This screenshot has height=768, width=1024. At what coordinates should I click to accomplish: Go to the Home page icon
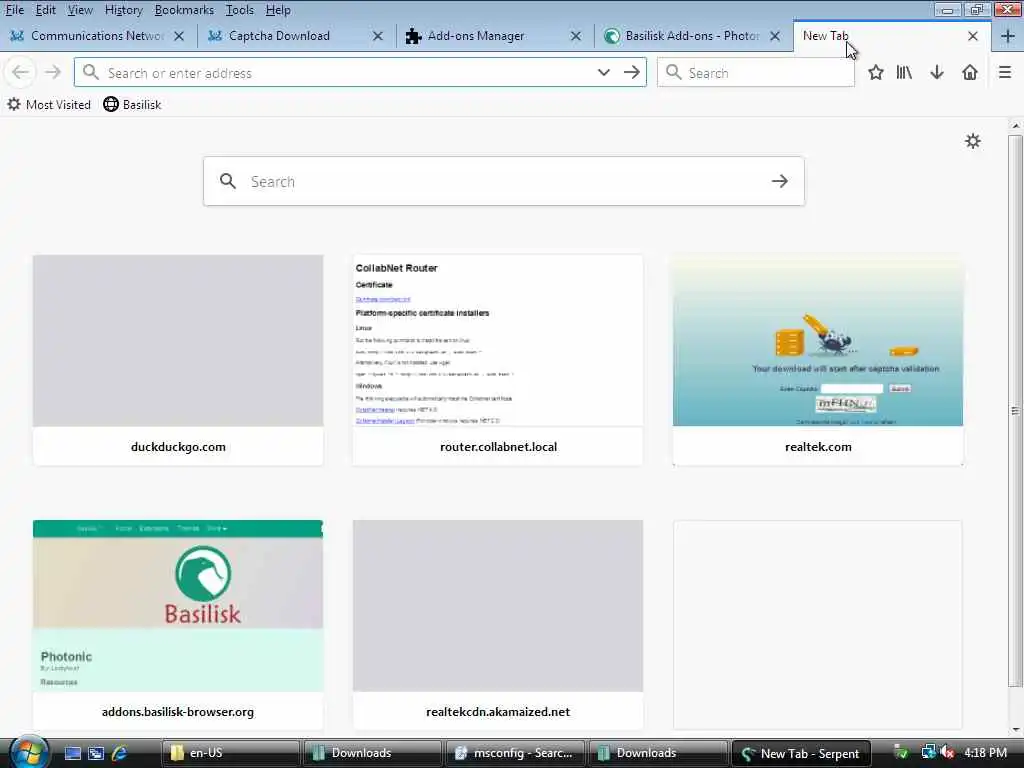[x=970, y=72]
